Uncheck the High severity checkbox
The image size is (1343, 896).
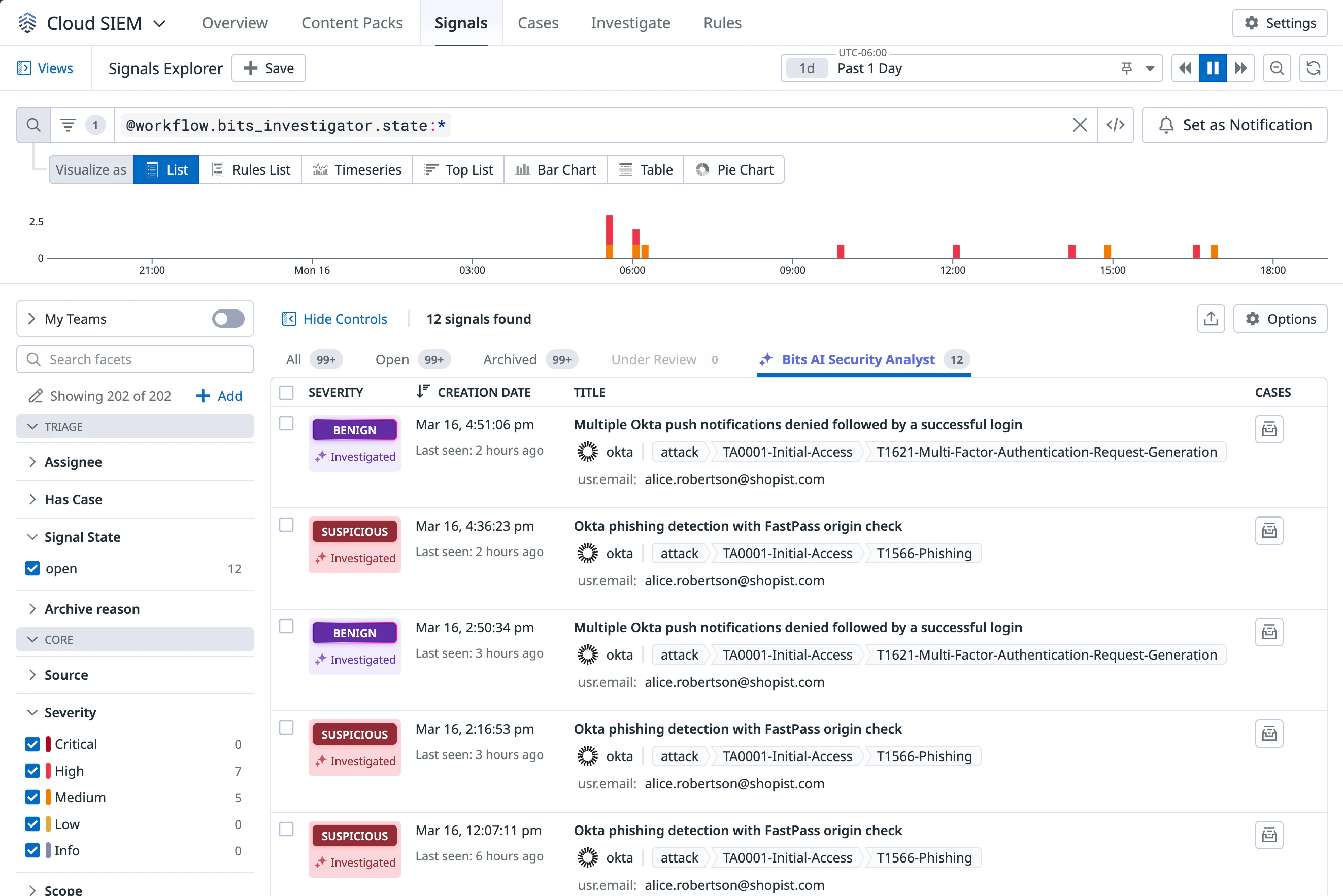[32, 771]
